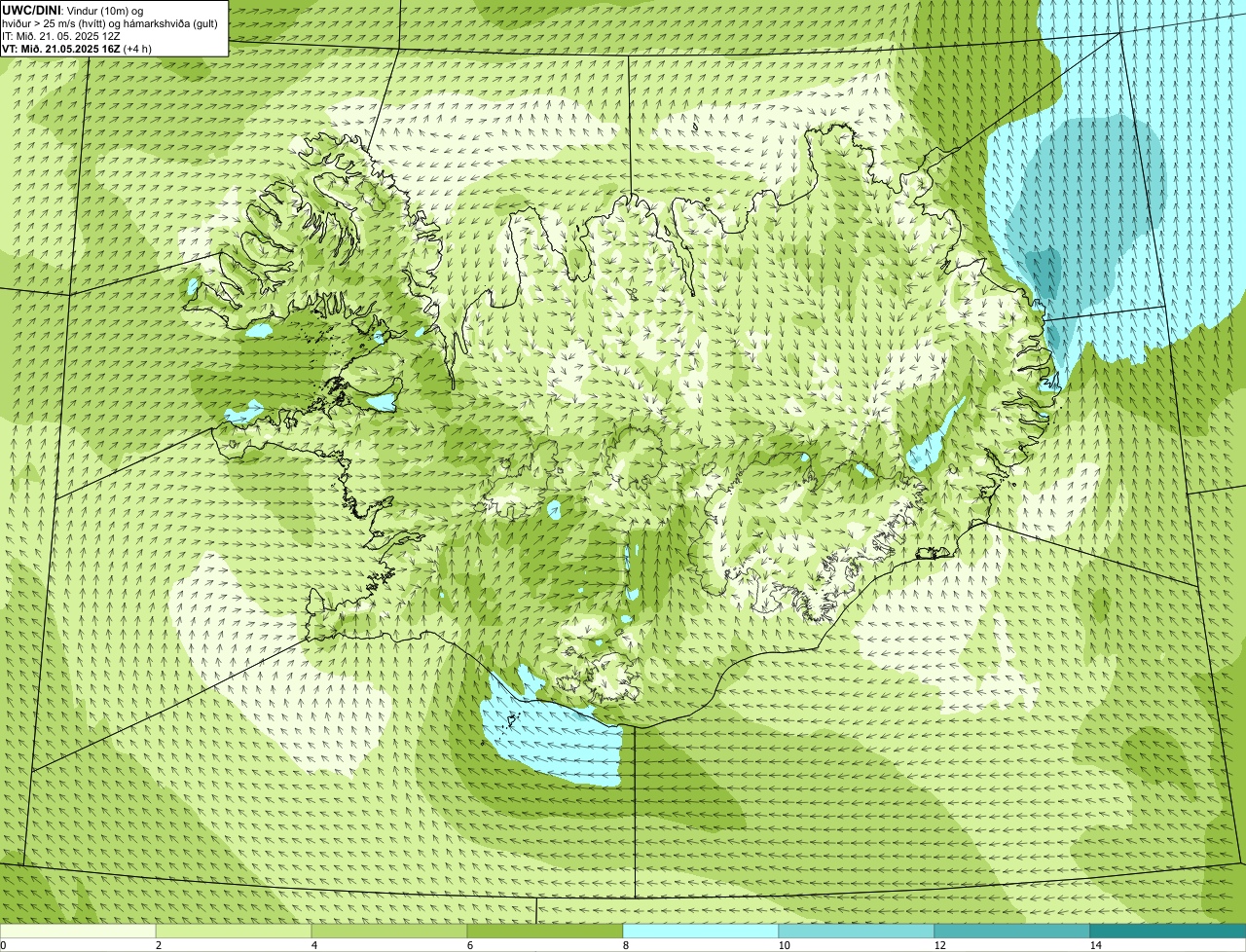Click the aqua 10–12 m/s legend swatch
This screenshot has height=952, width=1246.
pos(857,931)
